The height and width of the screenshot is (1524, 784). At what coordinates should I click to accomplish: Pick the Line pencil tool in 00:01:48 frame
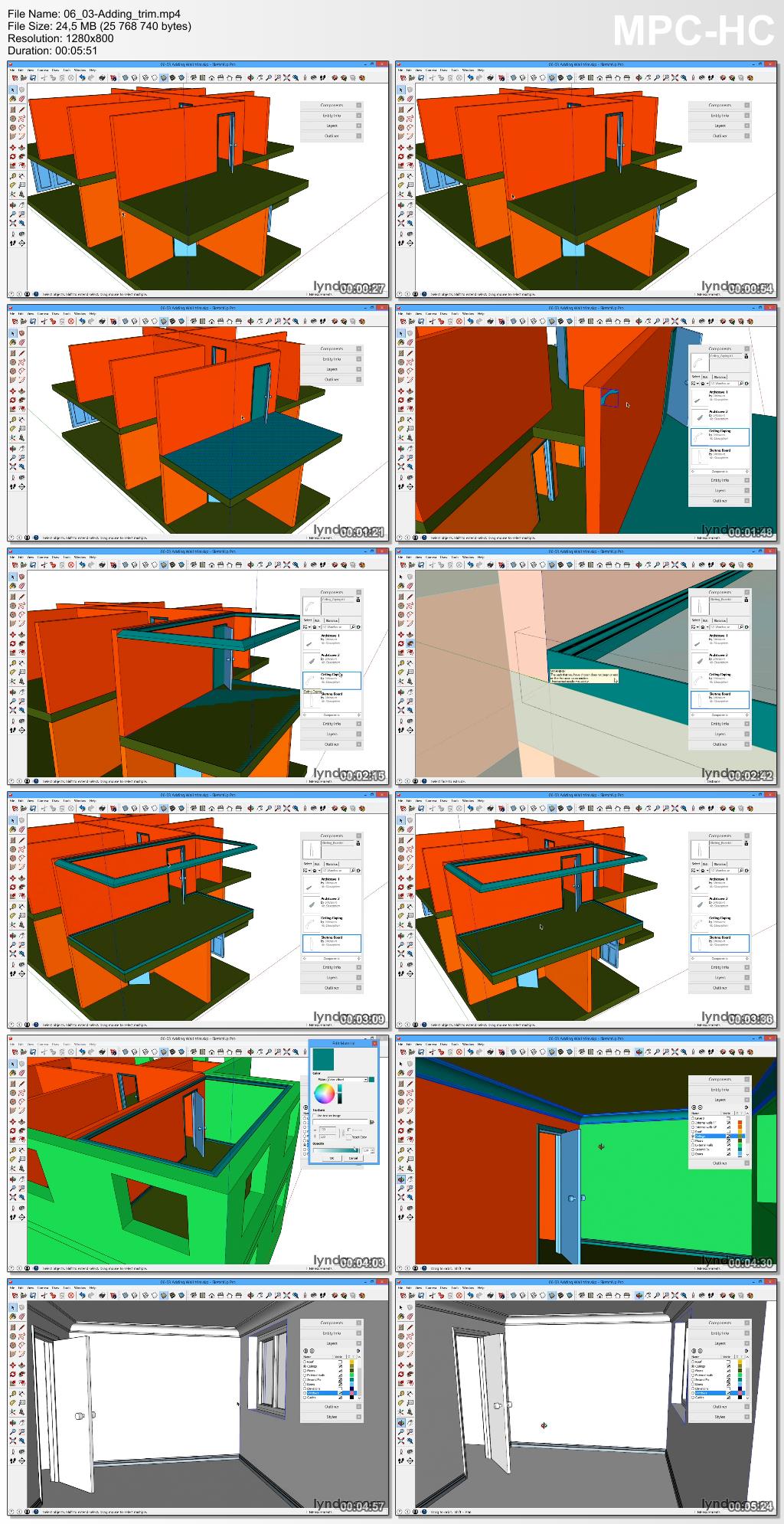tap(410, 353)
